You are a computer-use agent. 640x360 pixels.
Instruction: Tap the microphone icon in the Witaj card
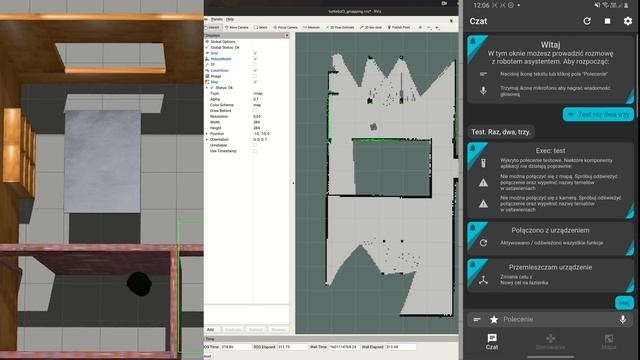483,91
